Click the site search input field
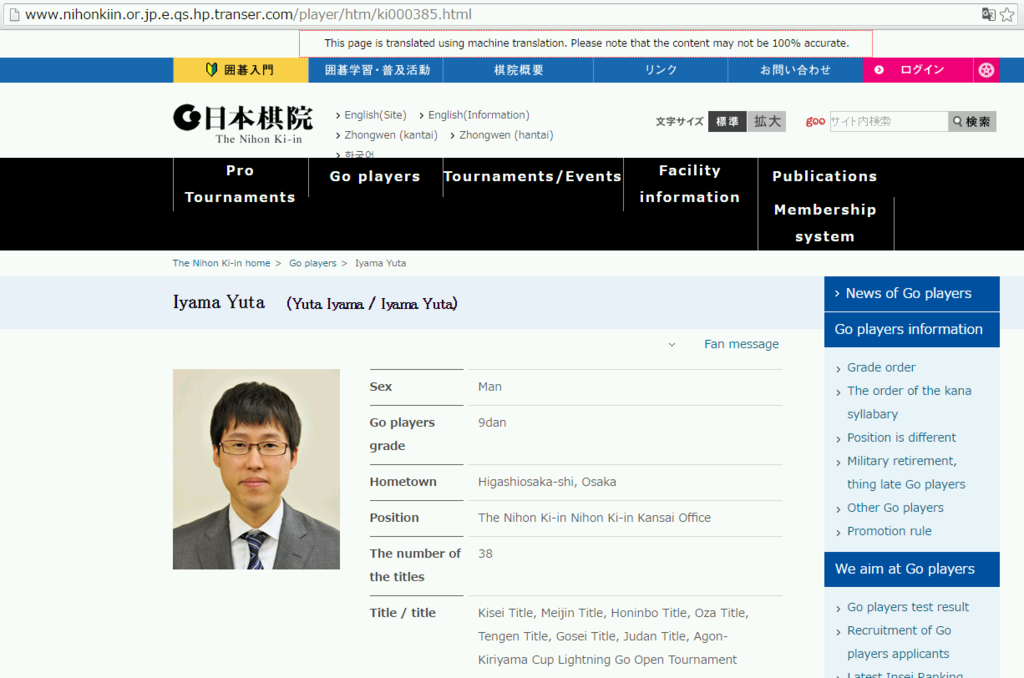 point(889,121)
